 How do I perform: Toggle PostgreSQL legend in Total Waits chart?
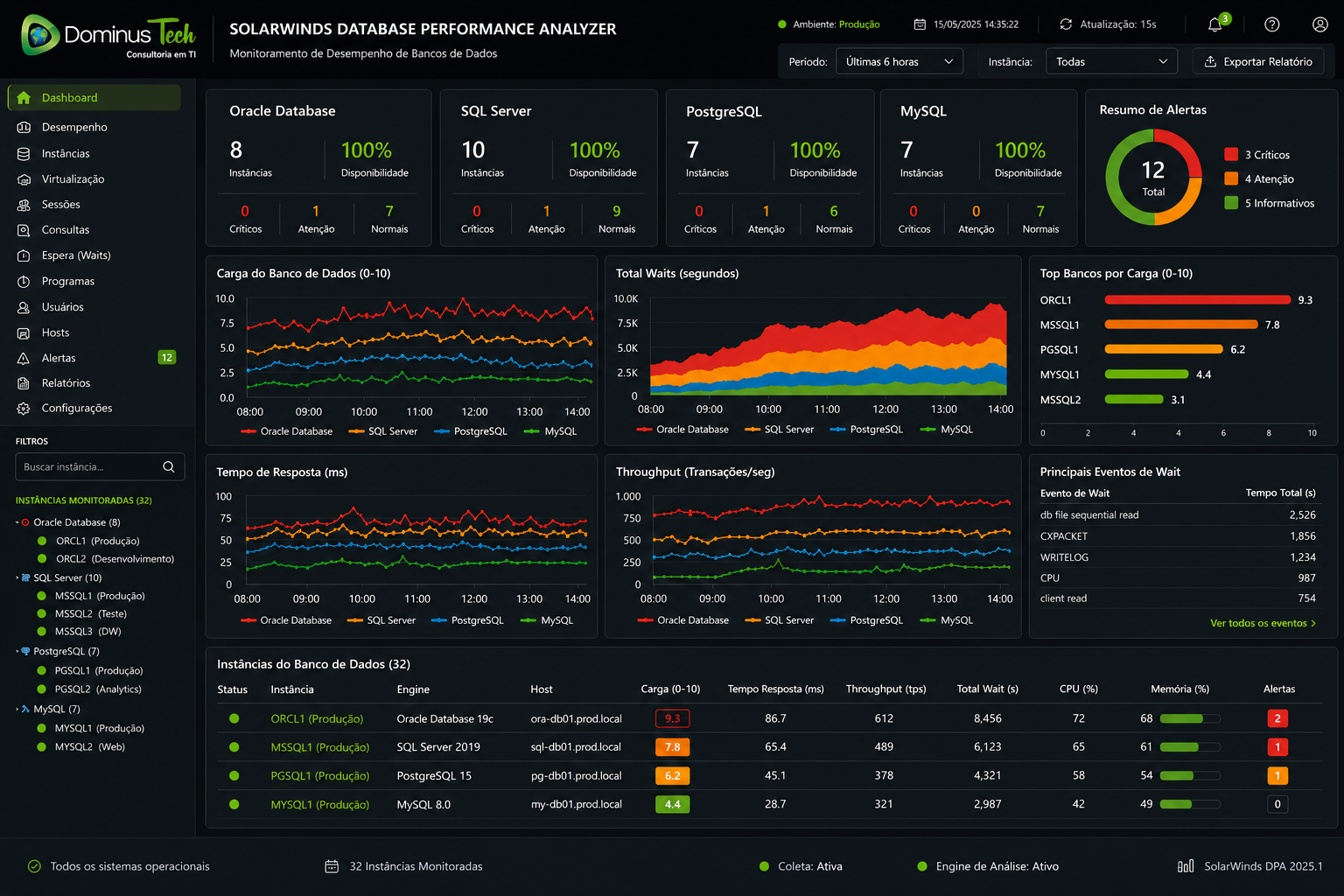tap(866, 430)
